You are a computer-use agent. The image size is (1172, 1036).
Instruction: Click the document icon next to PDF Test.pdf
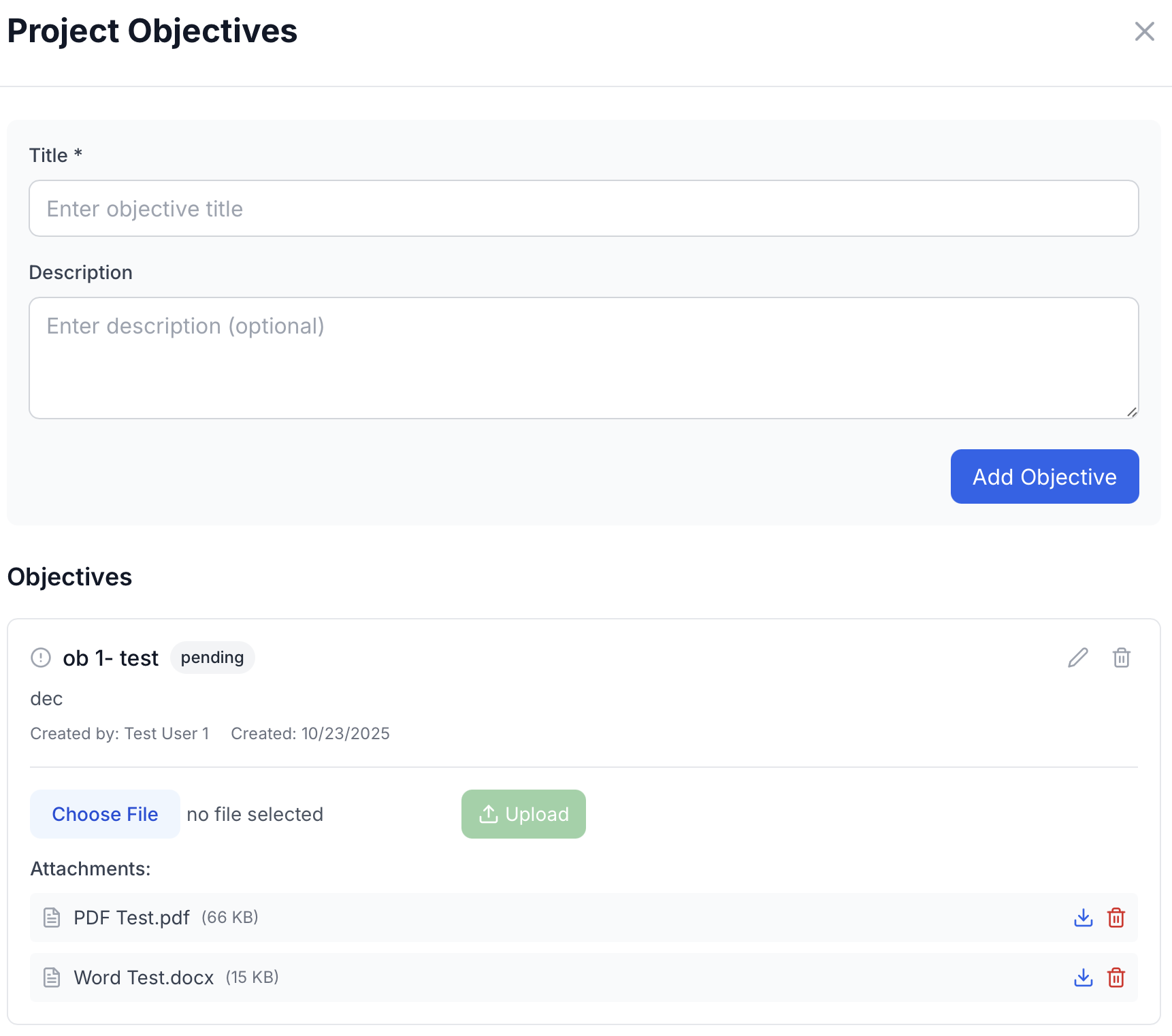51,918
